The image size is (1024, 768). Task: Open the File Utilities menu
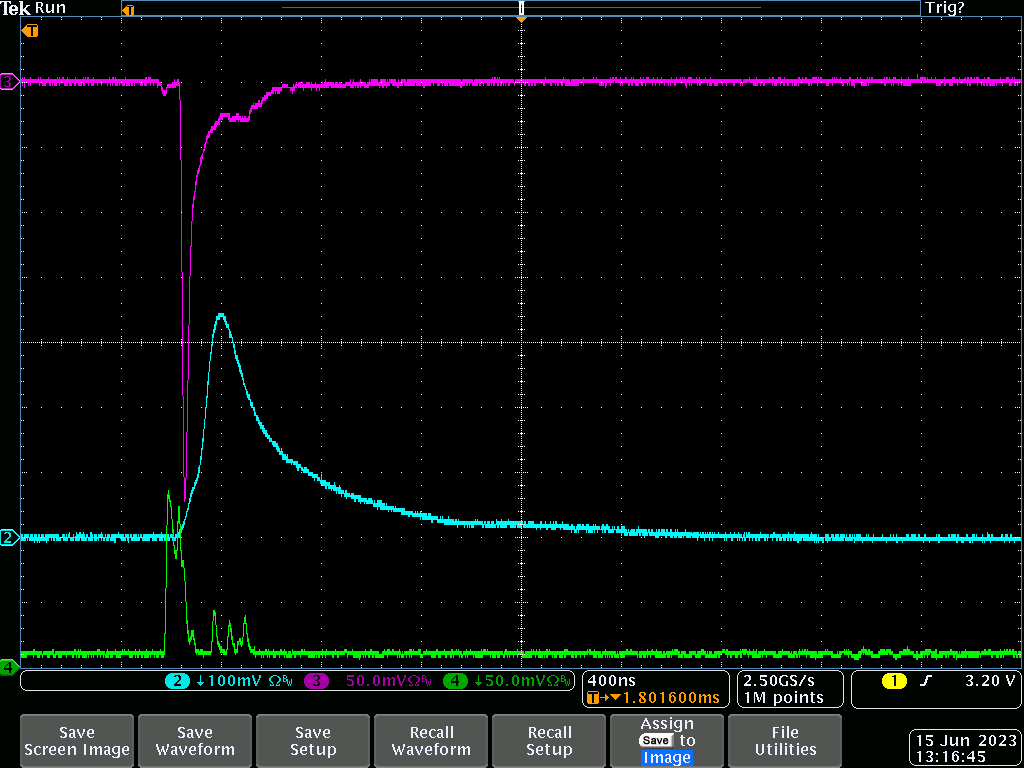pyautogui.click(x=785, y=741)
